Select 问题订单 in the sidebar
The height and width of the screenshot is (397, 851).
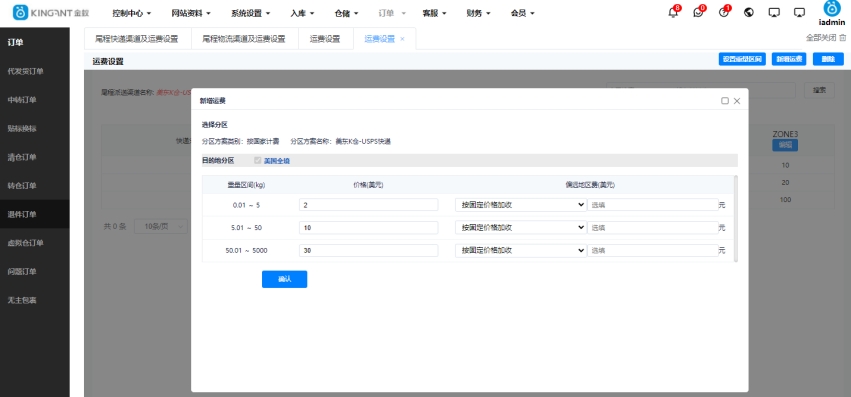pos(35,271)
